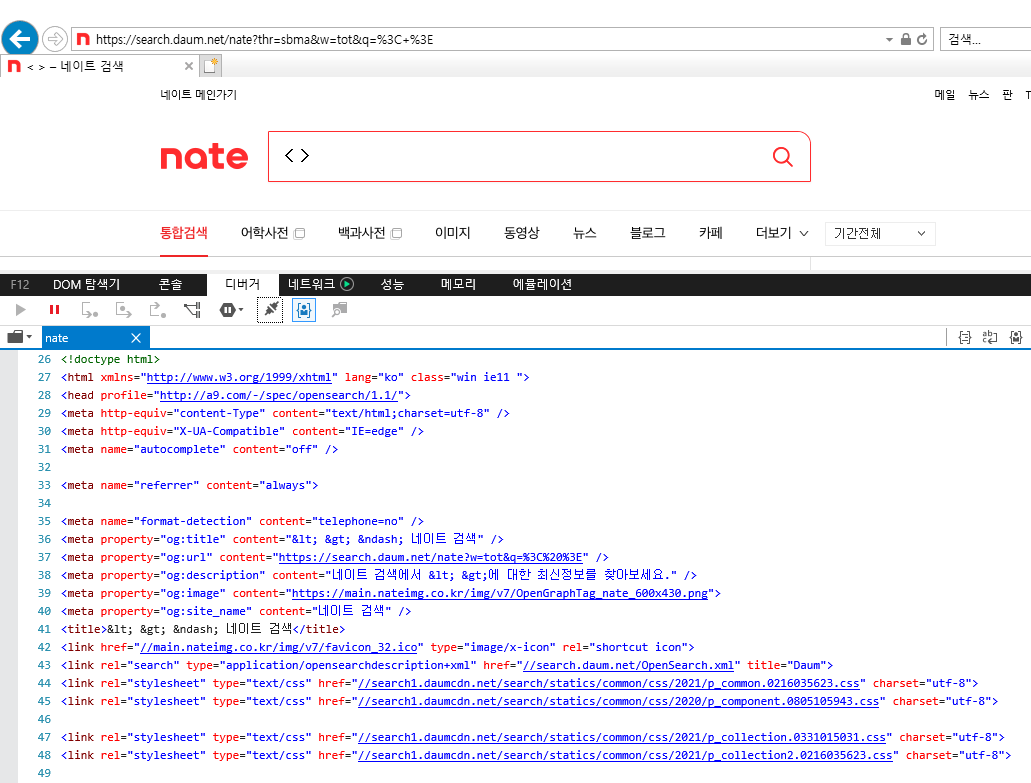Click the security lock icon in address bar
Viewport: 1031px width, 783px height.
(905, 39)
